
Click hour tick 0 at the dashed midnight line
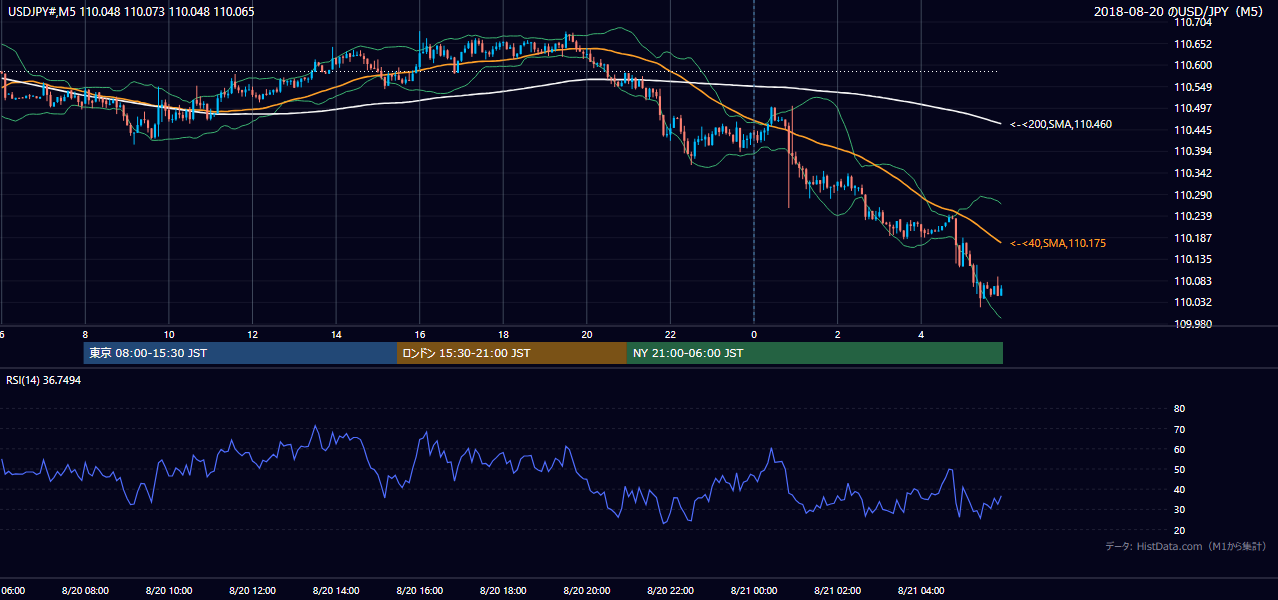point(754,335)
